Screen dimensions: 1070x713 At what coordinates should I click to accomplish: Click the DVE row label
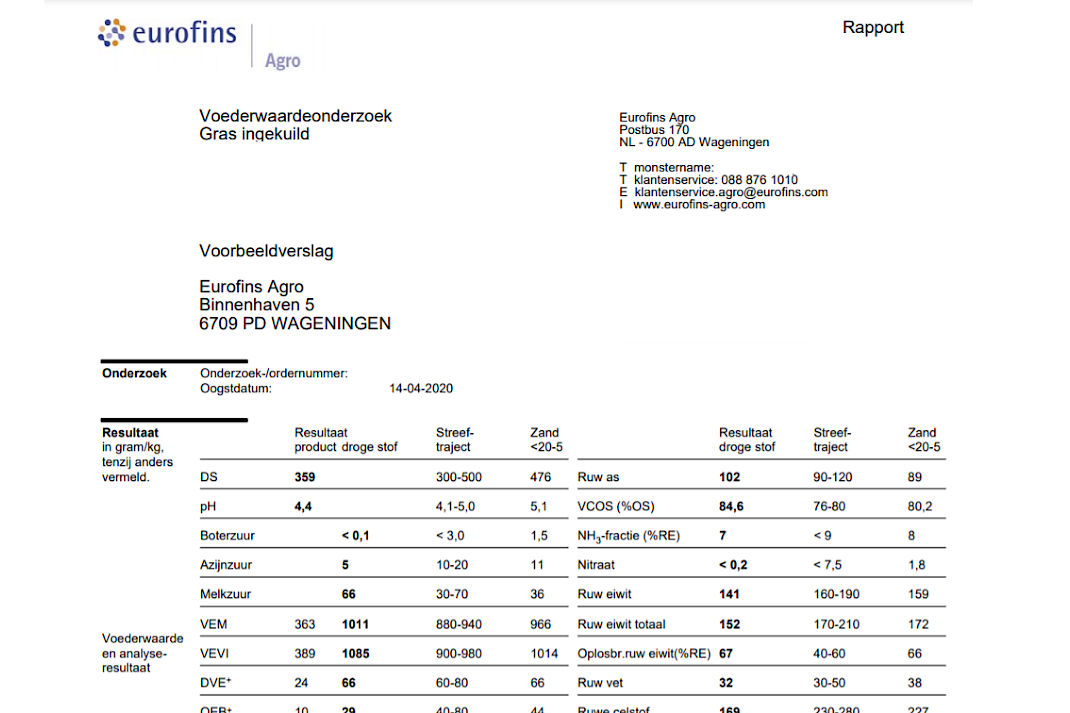pos(216,683)
